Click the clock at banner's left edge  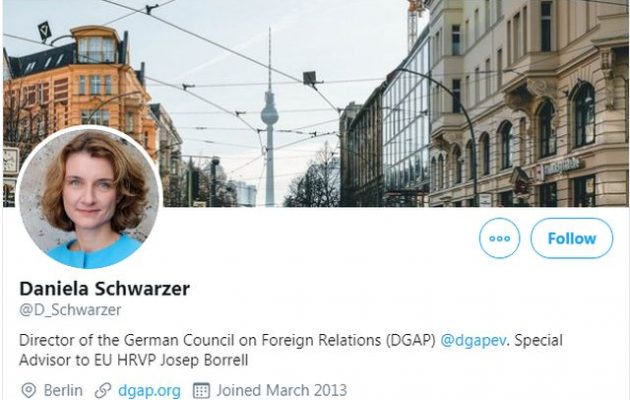10,160
